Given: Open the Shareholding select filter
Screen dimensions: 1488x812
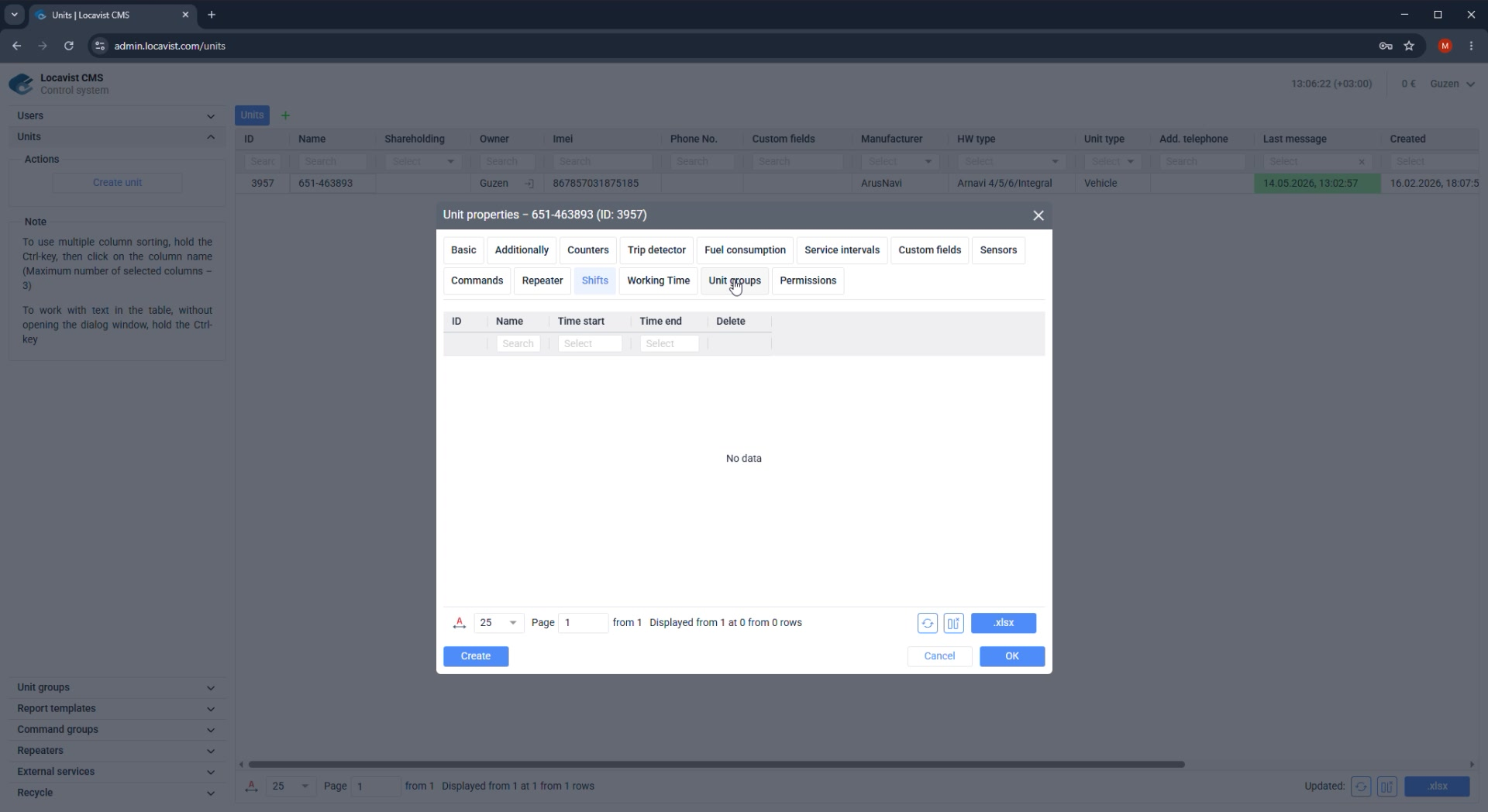Looking at the screenshot, I should (x=423, y=162).
